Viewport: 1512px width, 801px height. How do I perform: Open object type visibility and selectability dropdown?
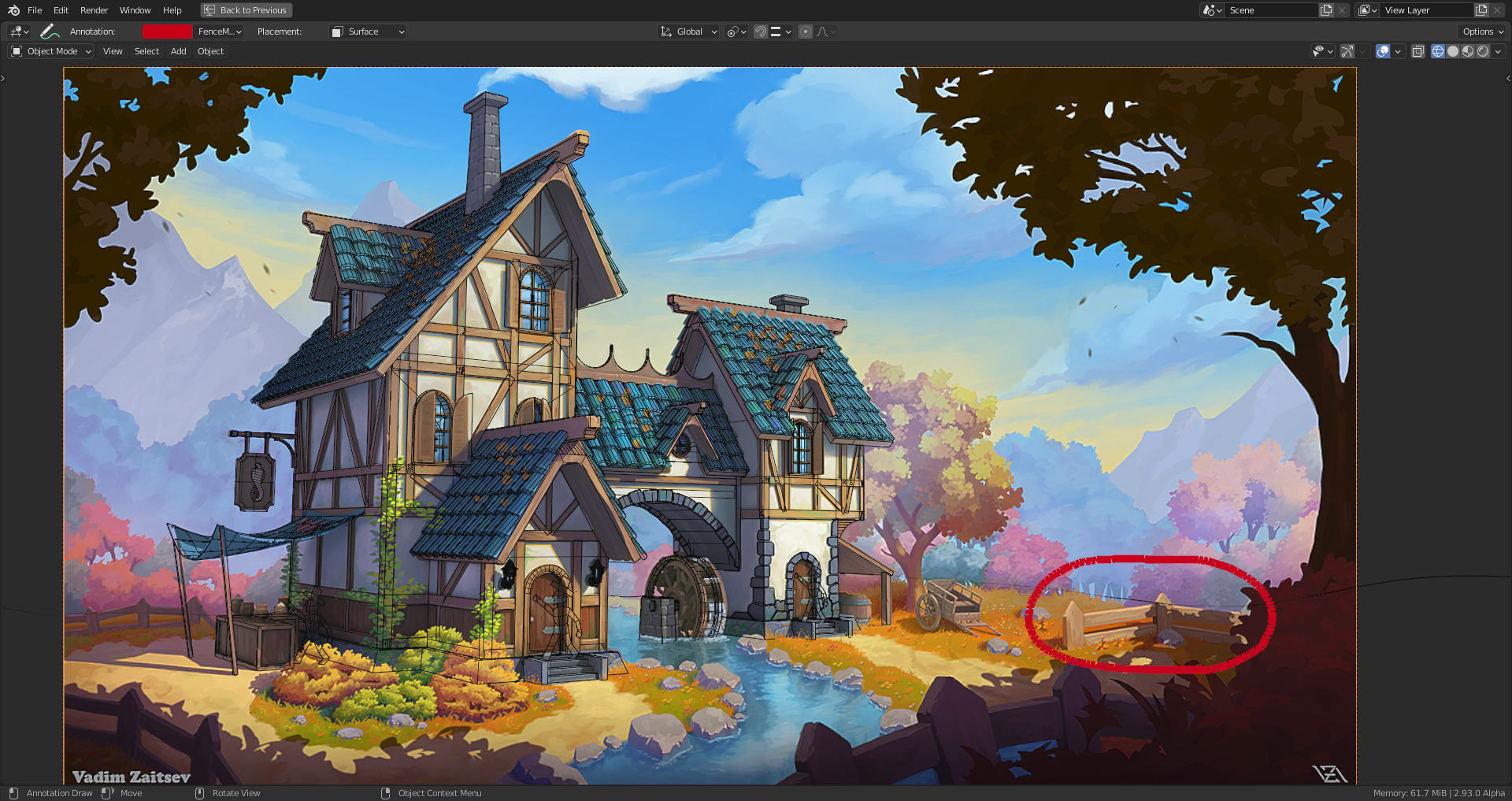point(1322,51)
